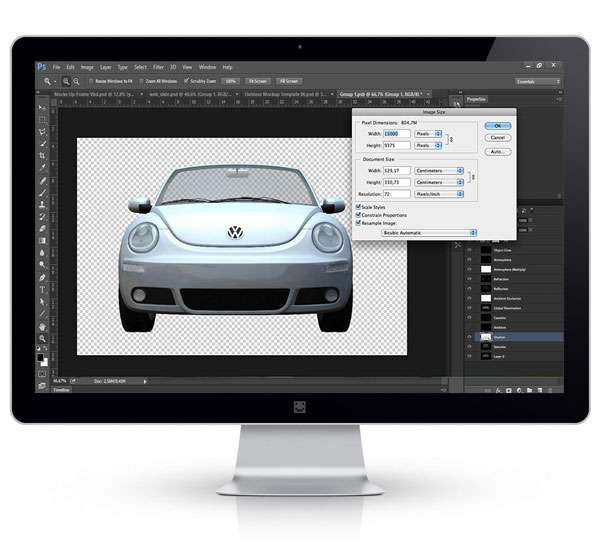Select the Path Selection tool
600x547 pixels.
(x=42, y=302)
